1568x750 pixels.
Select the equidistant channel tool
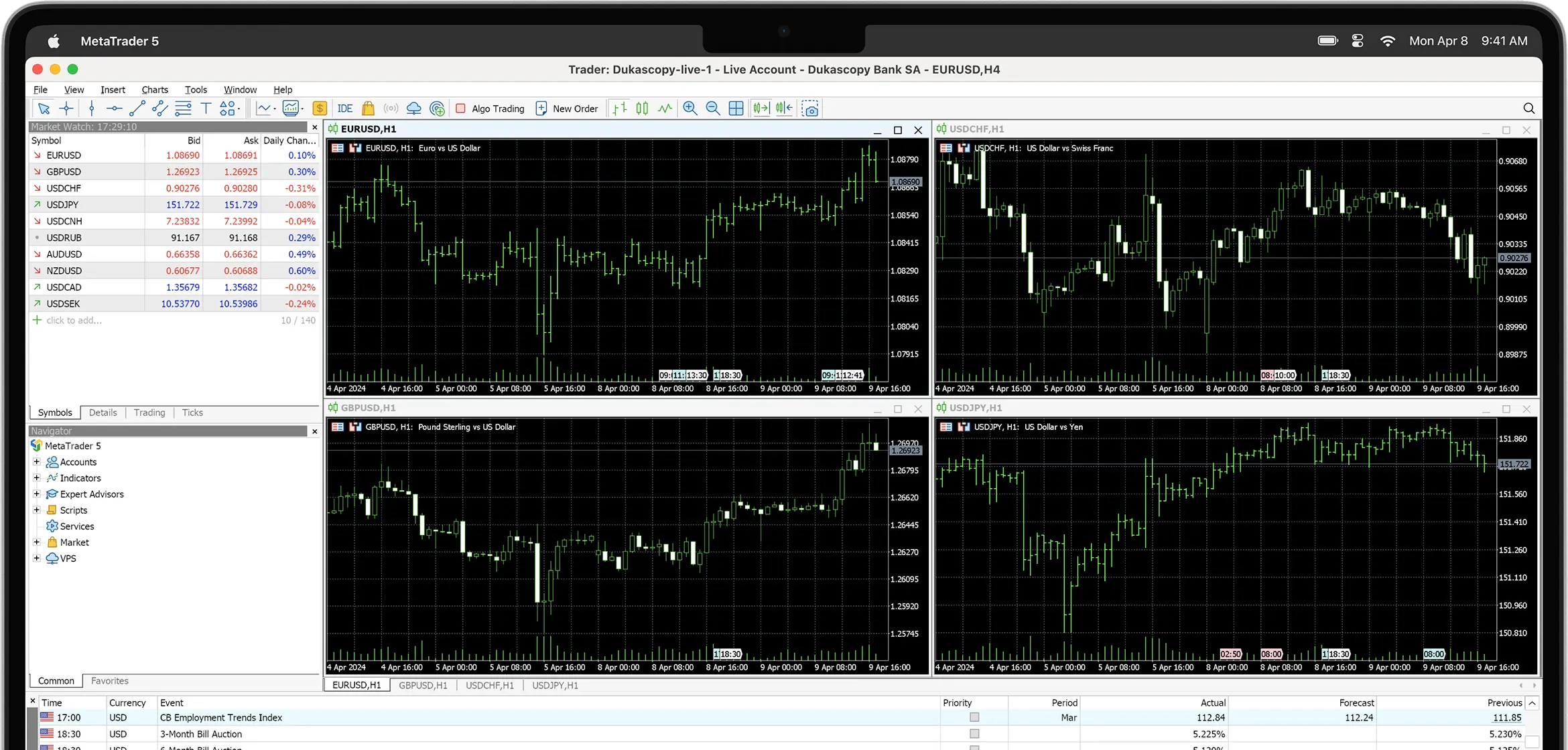tap(160, 108)
